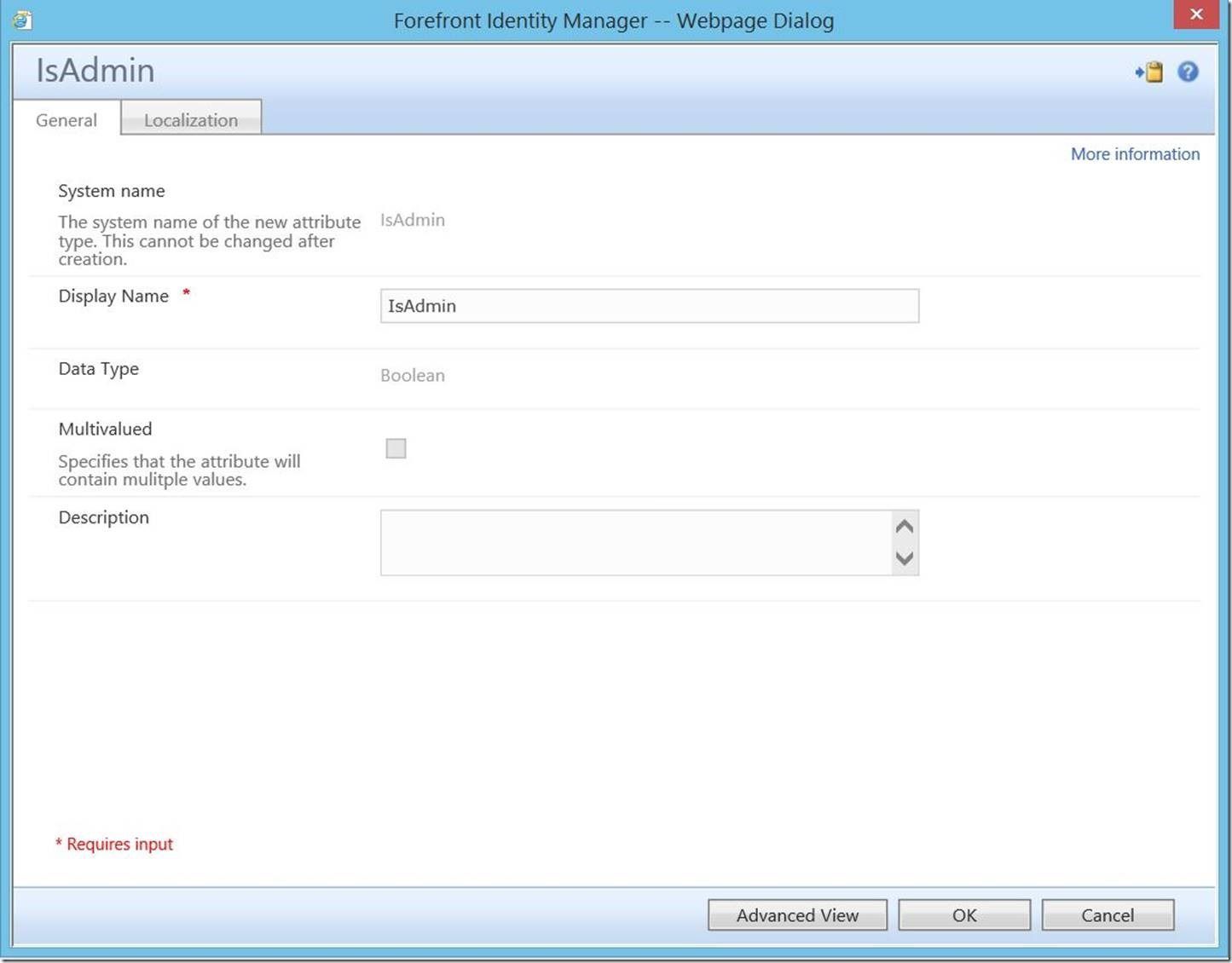Click the 'Specifies that the attribute will contain' help text
The height and width of the screenshot is (963, 1232).
tap(179, 470)
